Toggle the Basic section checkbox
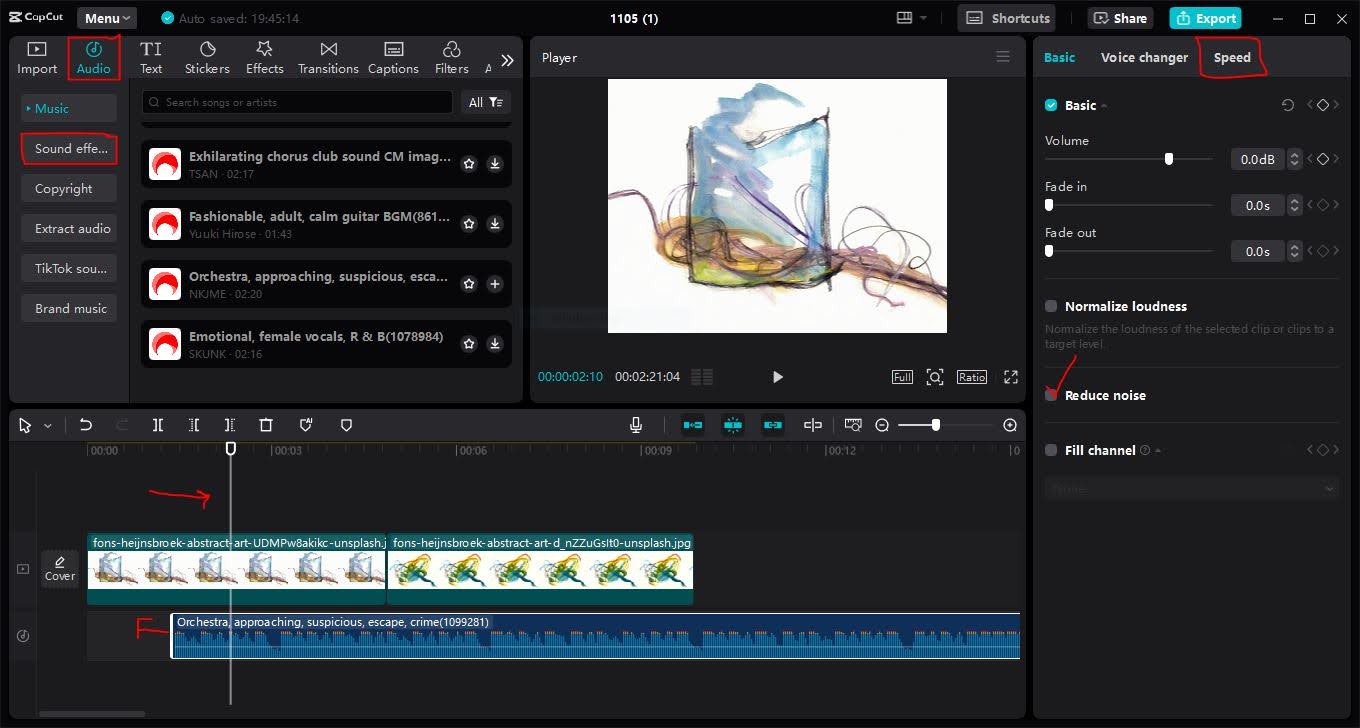This screenshot has width=1360, height=728. pos(1051,105)
